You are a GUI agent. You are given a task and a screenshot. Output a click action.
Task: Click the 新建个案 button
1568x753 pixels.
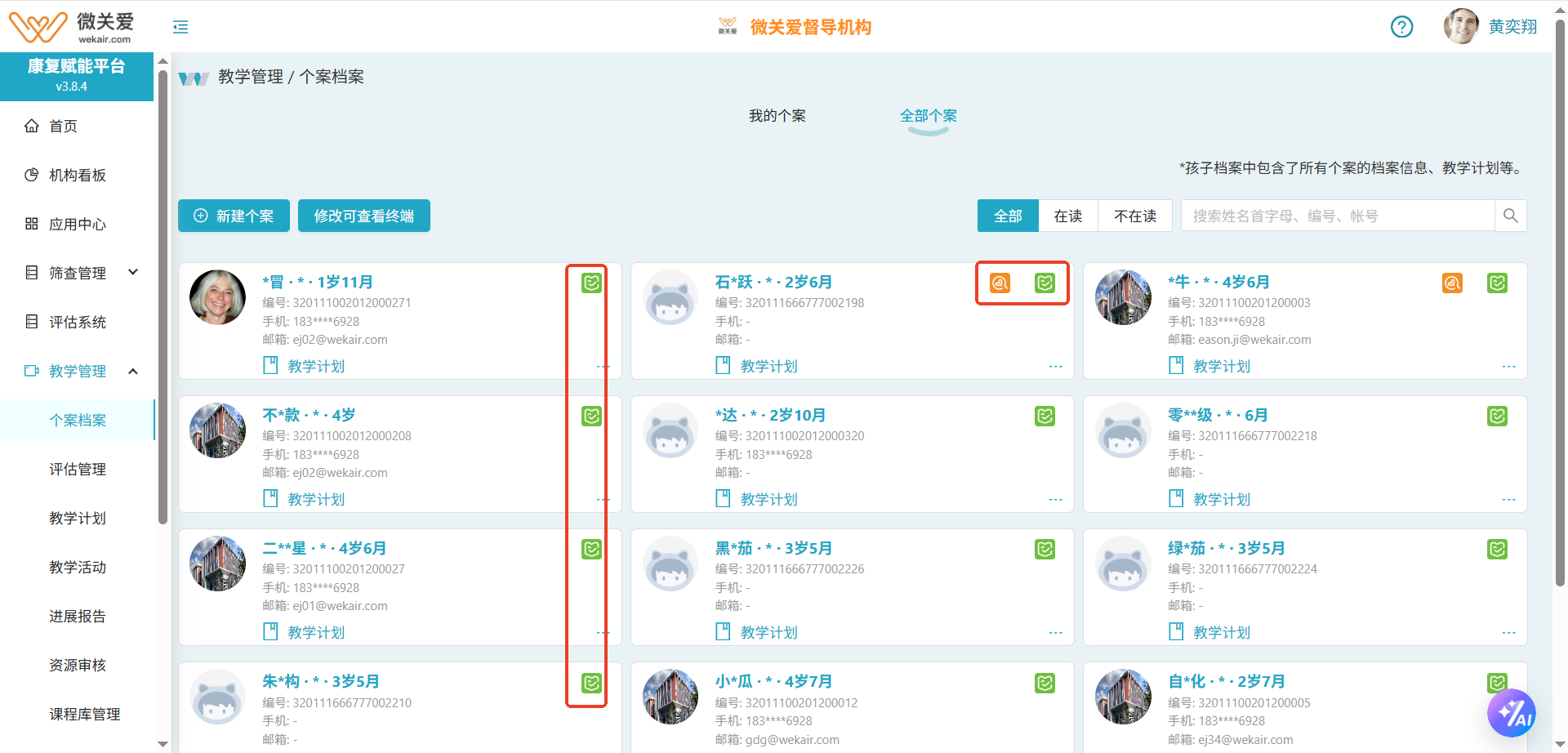point(234,216)
